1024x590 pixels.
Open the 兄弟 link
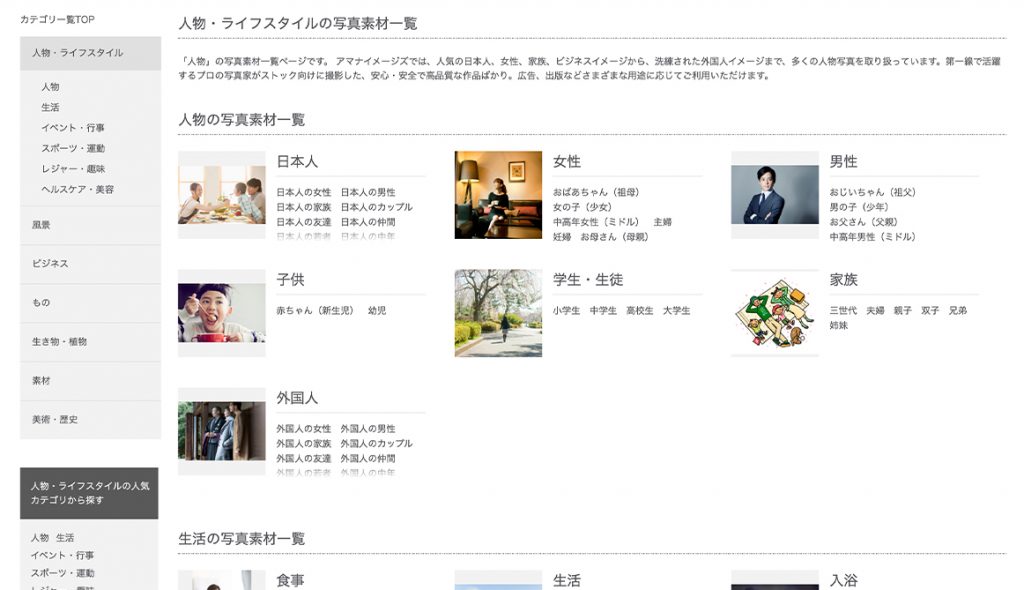(x=957, y=310)
